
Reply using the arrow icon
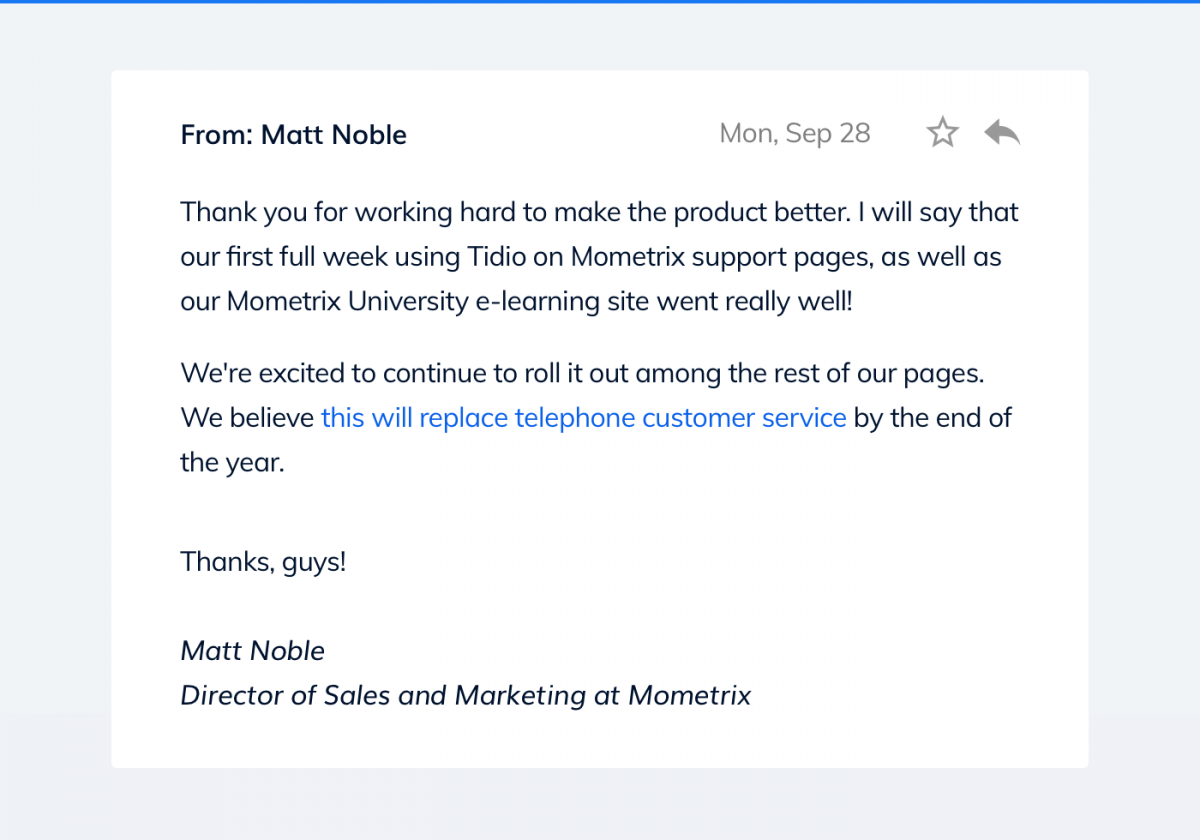point(1002,132)
